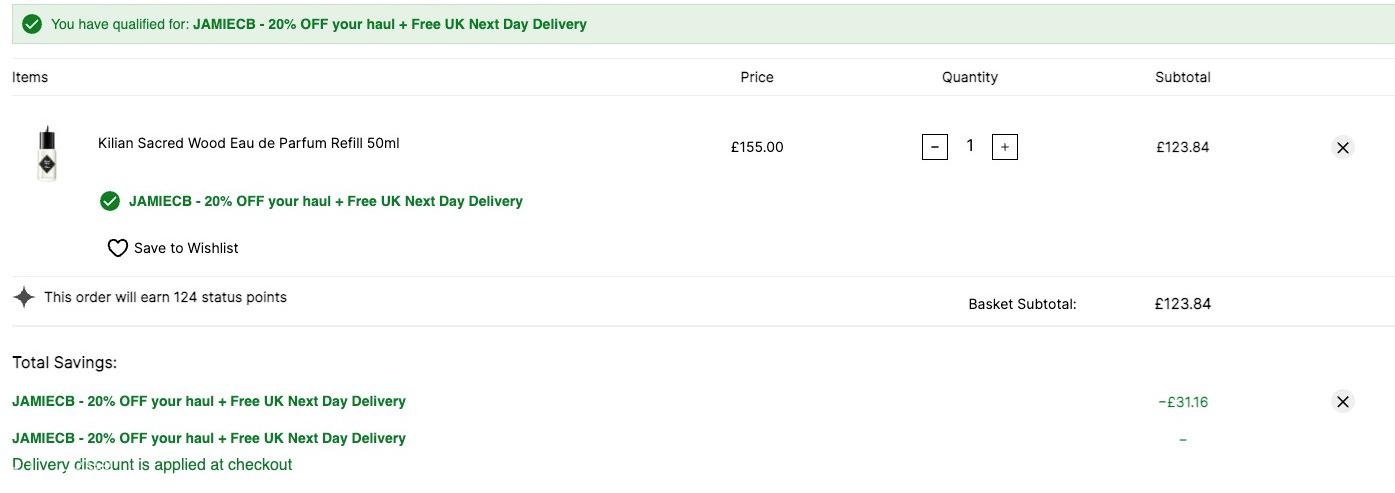
Task: Click the status points earning message
Action: (x=165, y=297)
